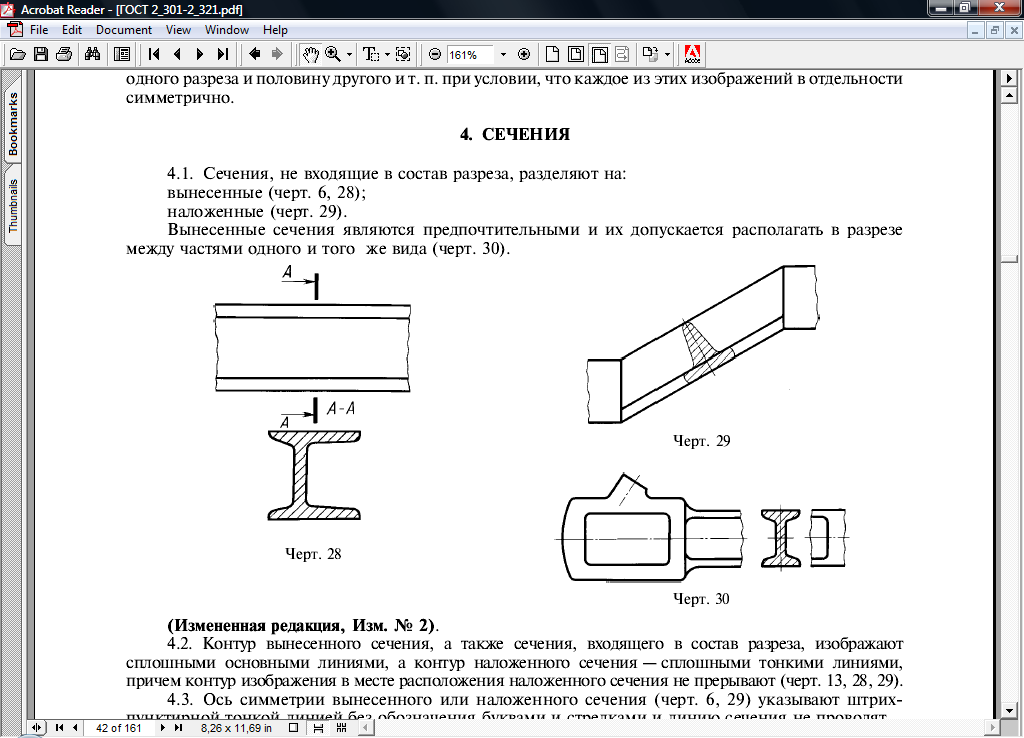This screenshot has height=738, width=1024.
Task: Save a copy with the floppy disk icon
Action: click(x=40, y=54)
